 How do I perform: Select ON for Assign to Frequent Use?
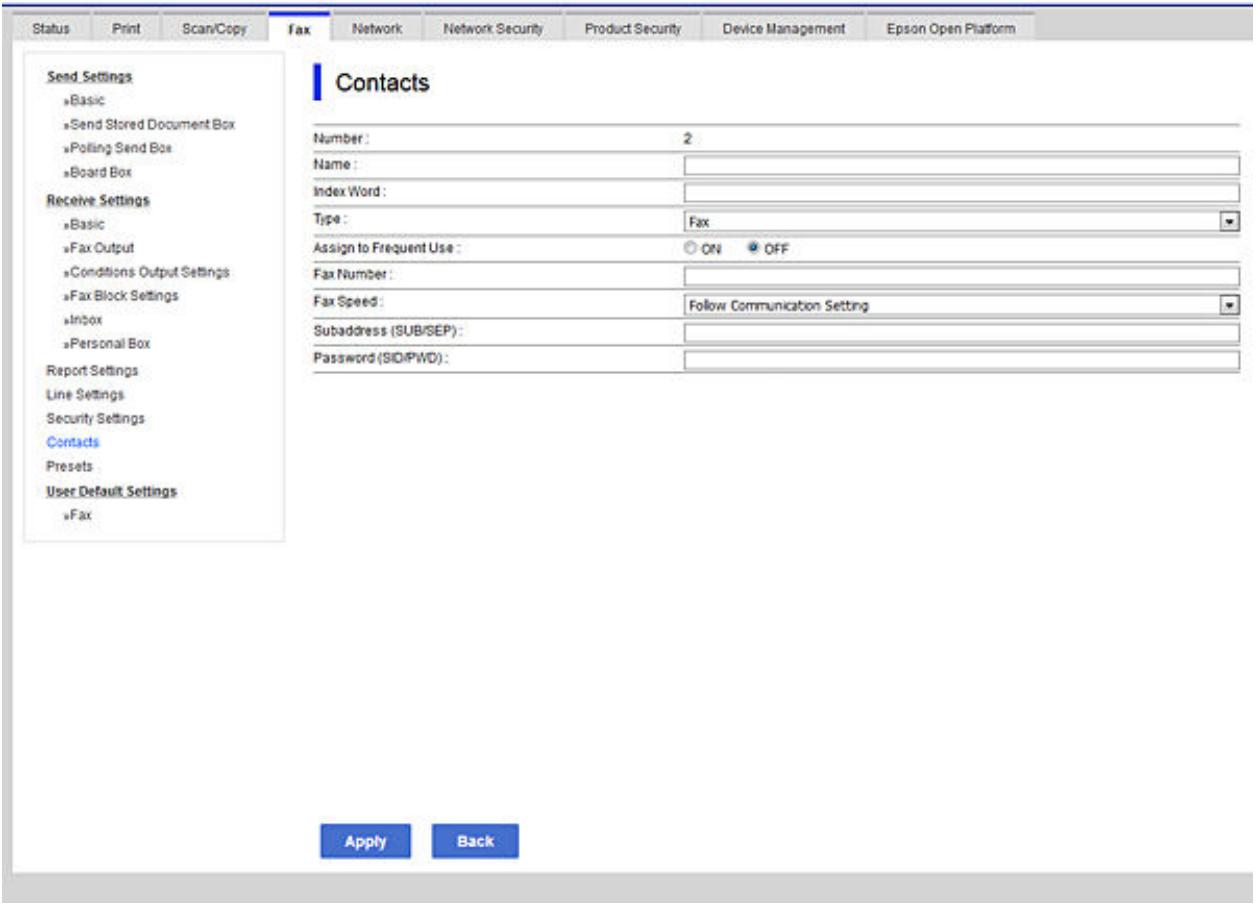pyautogui.click(x=691, y=249)
